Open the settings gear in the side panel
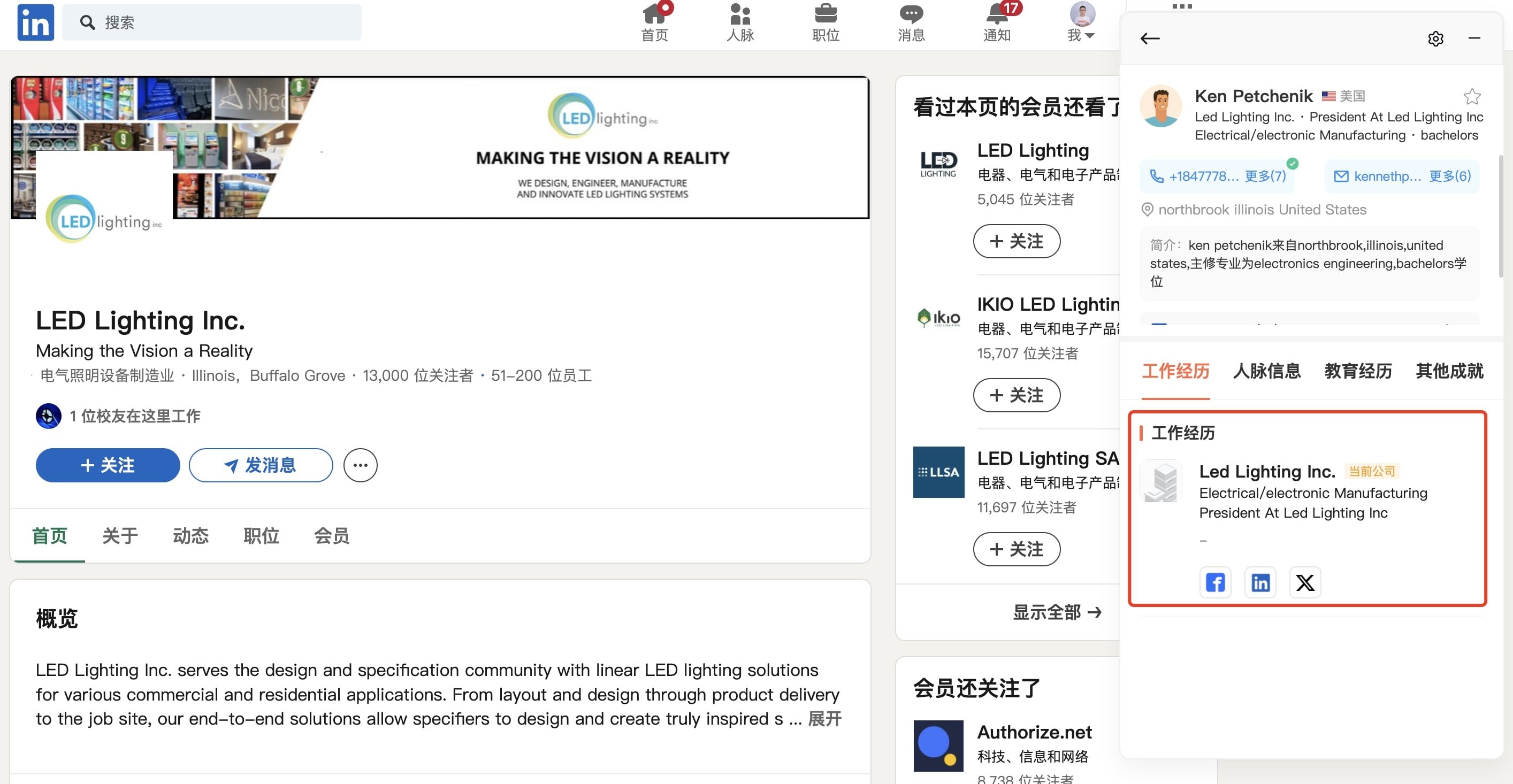This screenshot has height=784, width=1513. tap(1436, 39)
